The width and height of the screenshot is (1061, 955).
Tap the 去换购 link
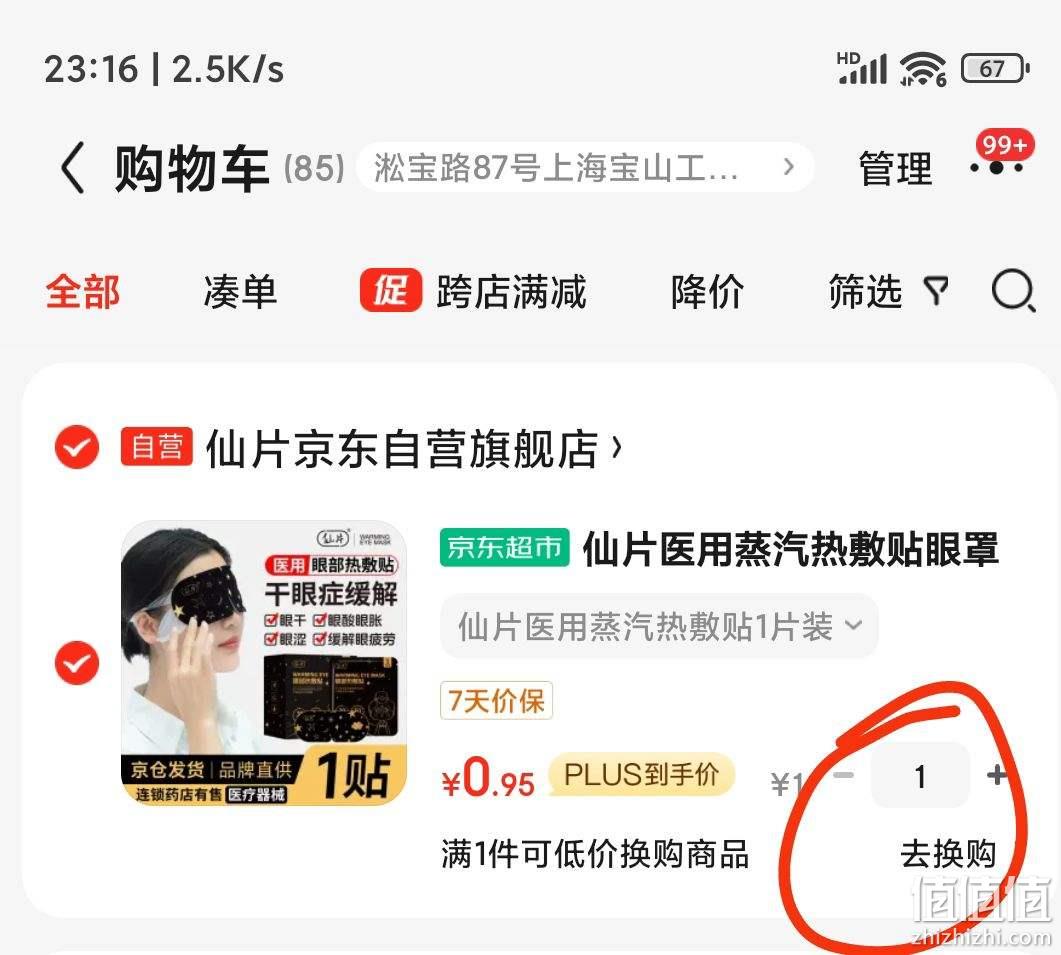[x=948, y=853]
